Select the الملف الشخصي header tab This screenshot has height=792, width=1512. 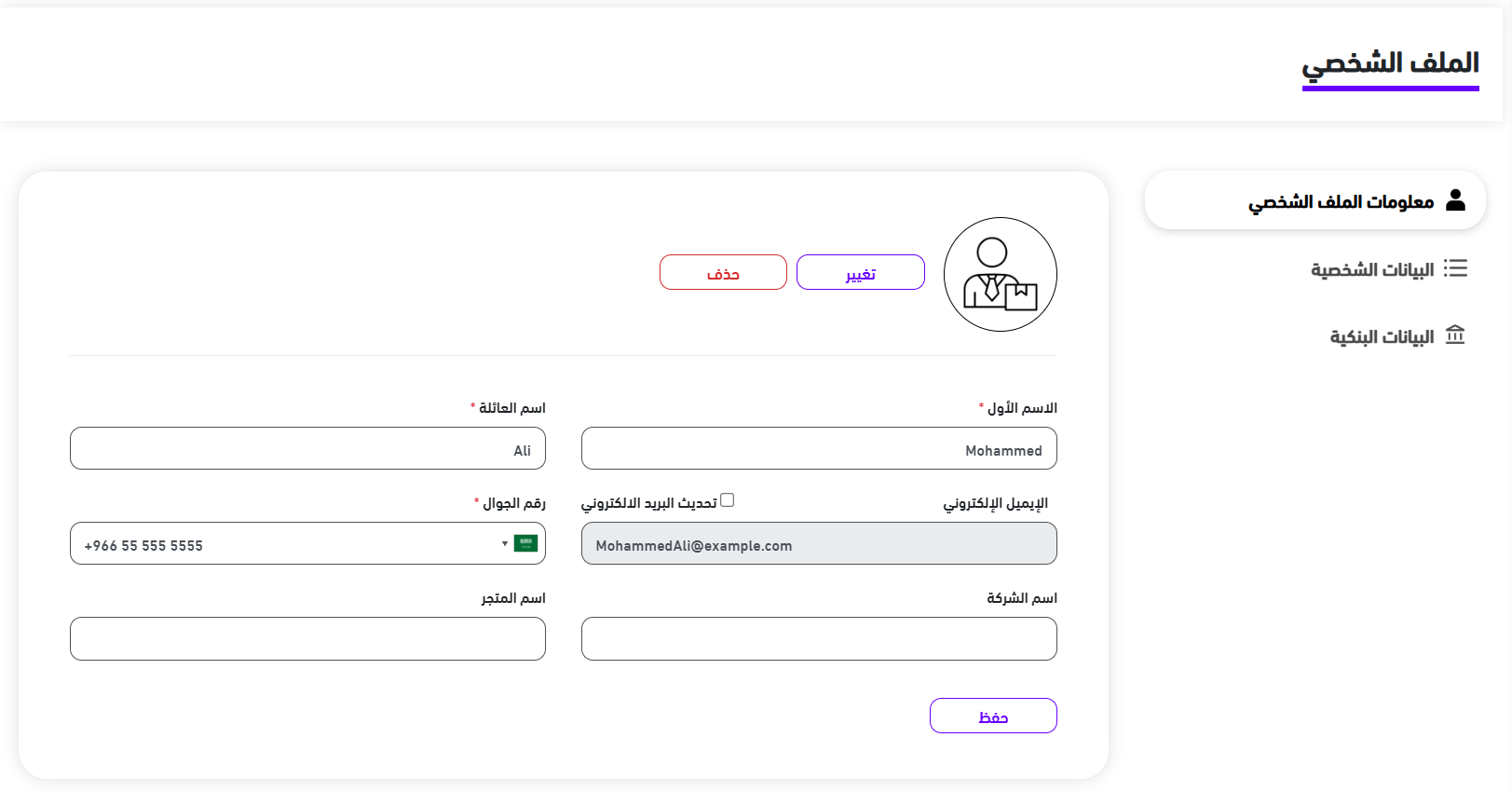coord(1390,63)
